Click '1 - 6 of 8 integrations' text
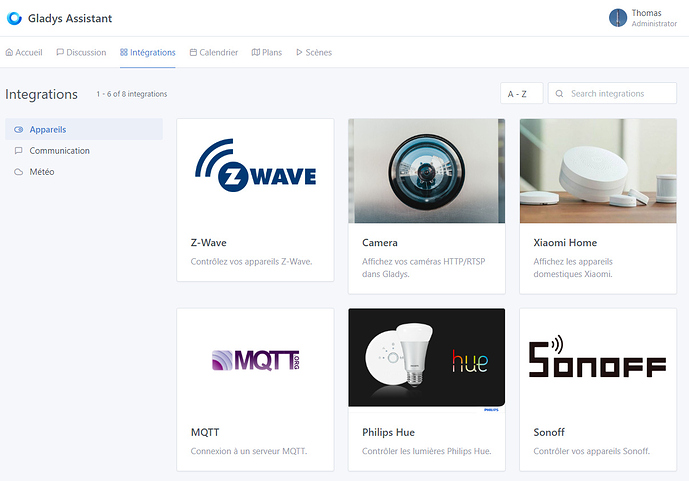The image size is (689, 481). (x=132, y=94)
